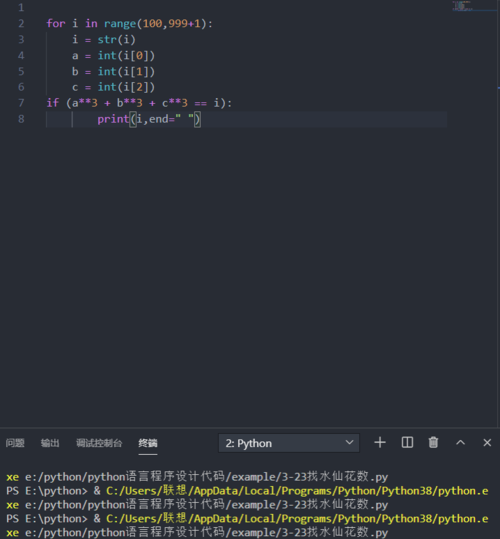Click 'c**3' in the if condition

(x=175, y=103)
